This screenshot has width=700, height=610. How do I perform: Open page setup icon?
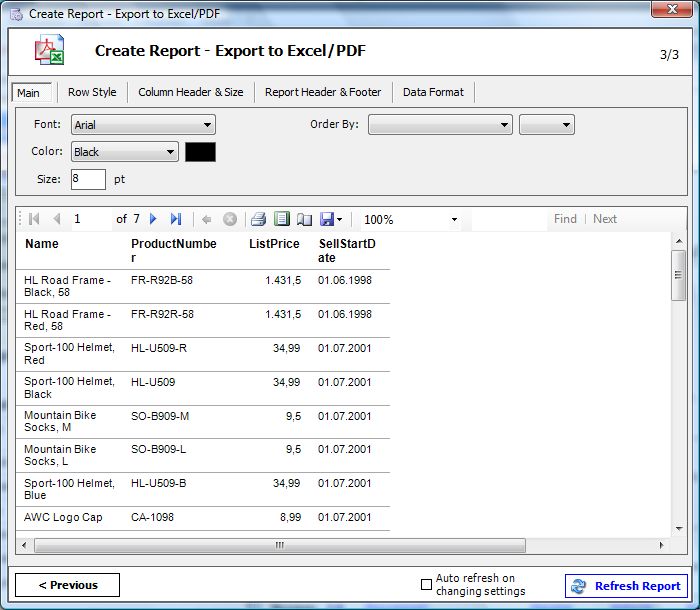pos(304,219)
